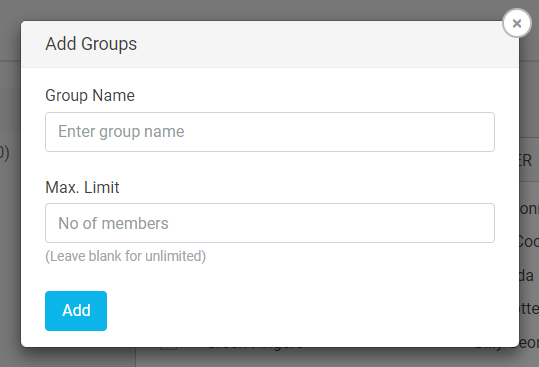Focus the Enter group name field
The height and width of the screenshot is (367, 539).
click(x=270, y=132)
